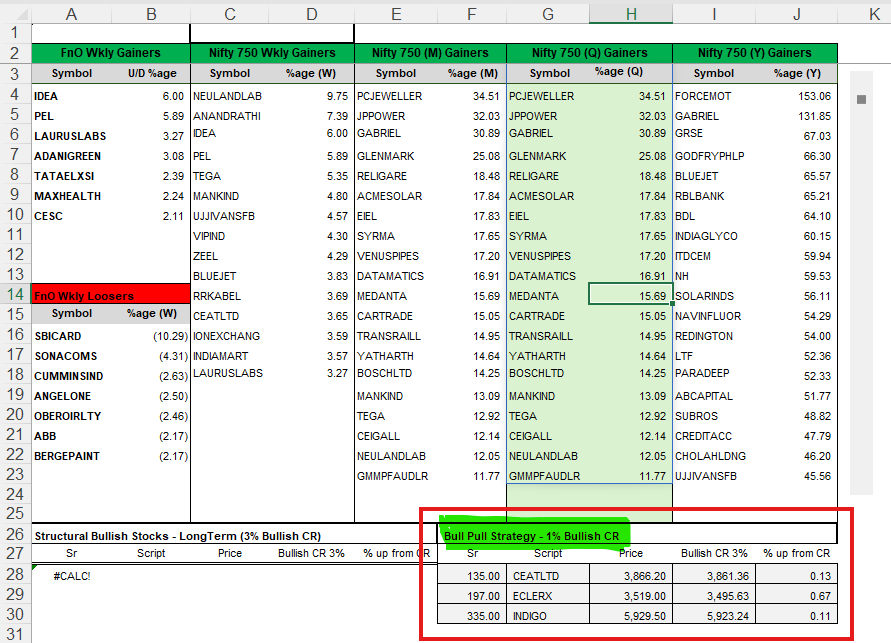Select the ANANDRATHI cell

[230, 116]
